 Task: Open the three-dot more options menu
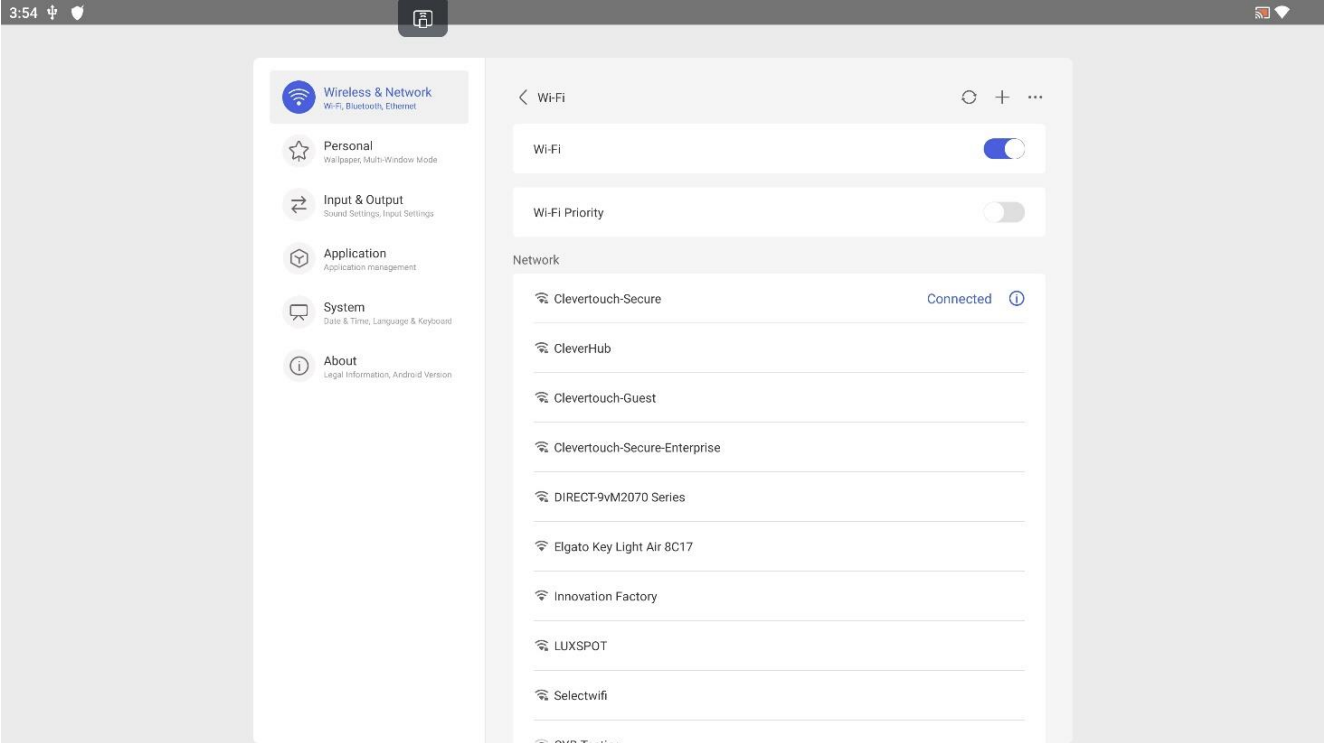pyautogui.click(x=1035, y=97)
